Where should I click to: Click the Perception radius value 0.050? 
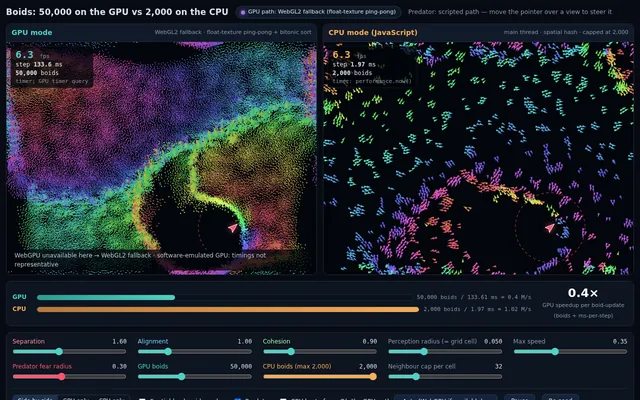(493, 341)
